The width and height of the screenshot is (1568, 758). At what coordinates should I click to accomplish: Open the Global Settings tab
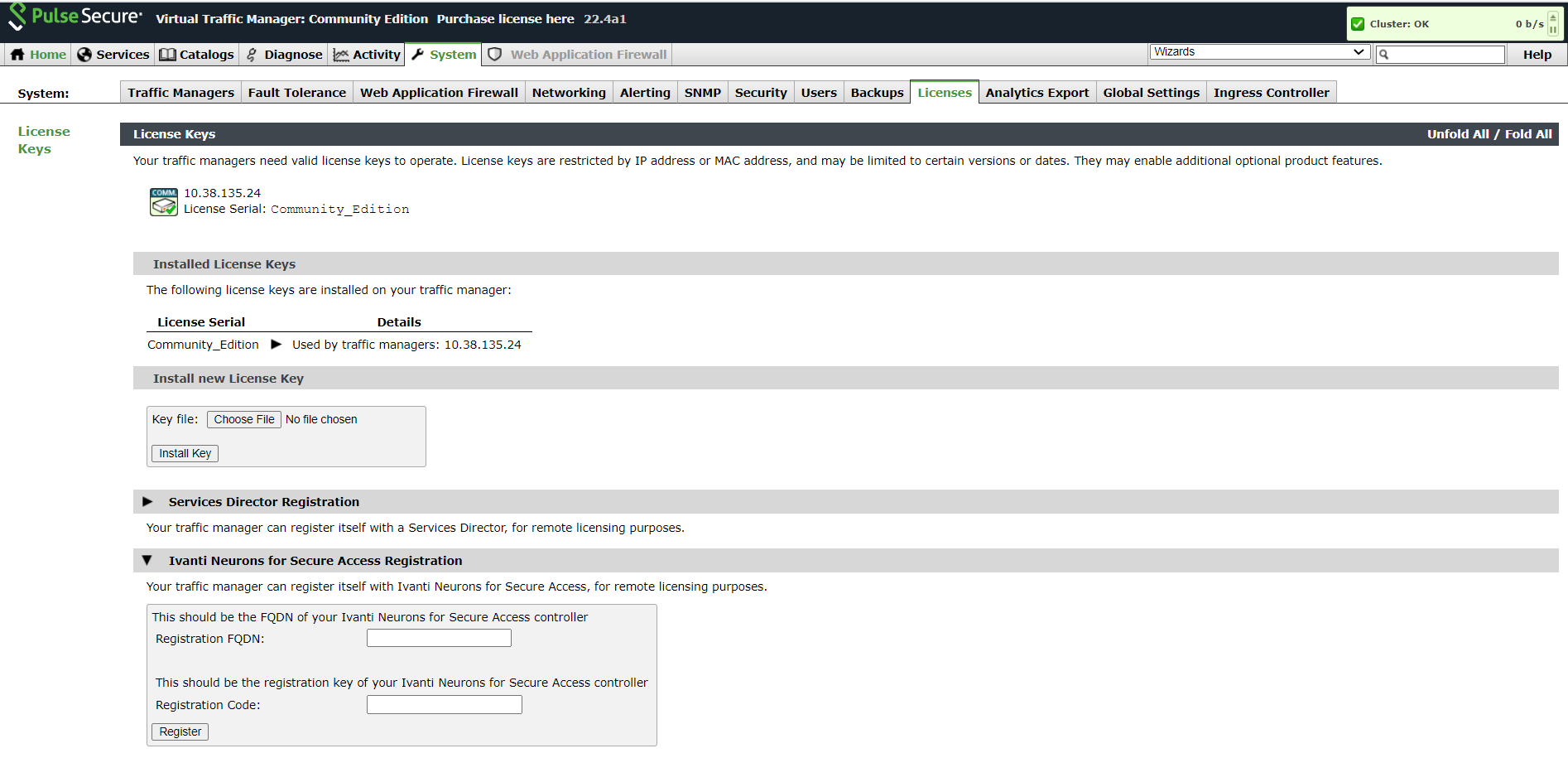1151,93
